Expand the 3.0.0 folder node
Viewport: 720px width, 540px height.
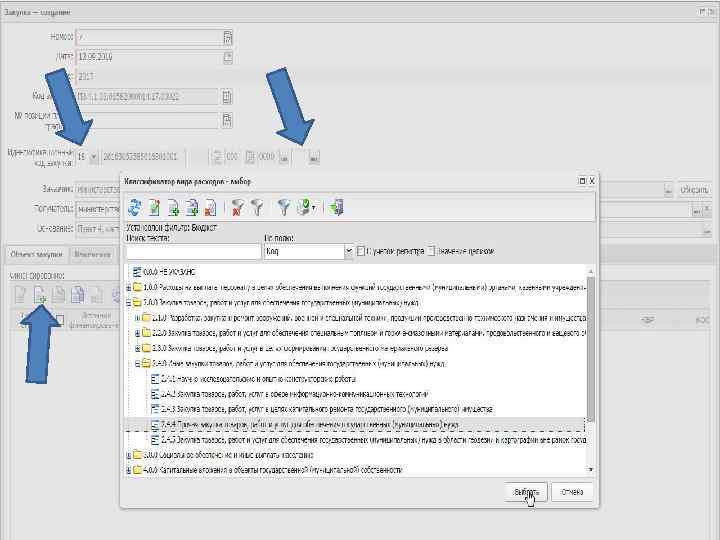pos(129,456)
